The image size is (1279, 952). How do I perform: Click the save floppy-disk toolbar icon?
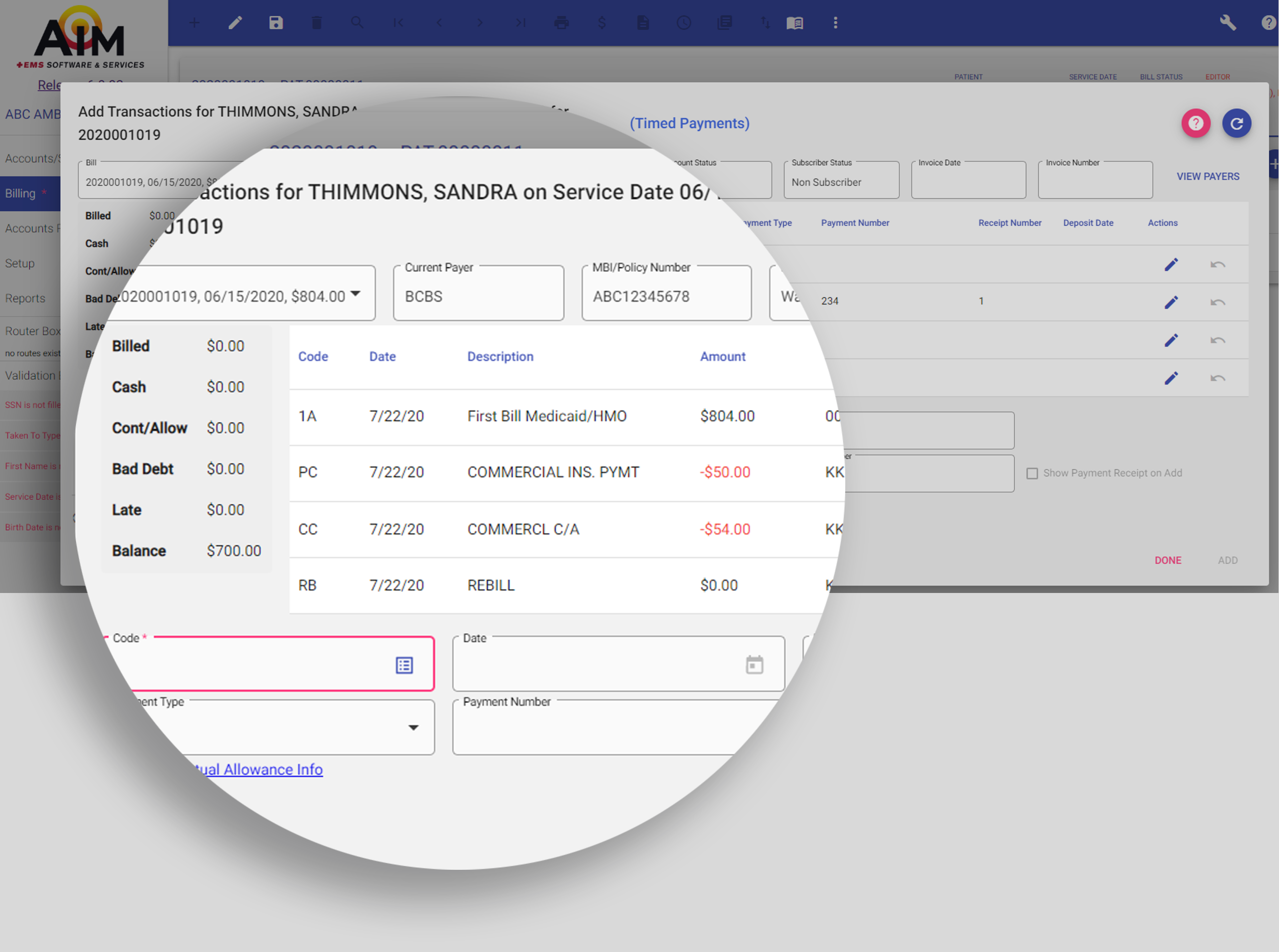[x=276, y=23]
